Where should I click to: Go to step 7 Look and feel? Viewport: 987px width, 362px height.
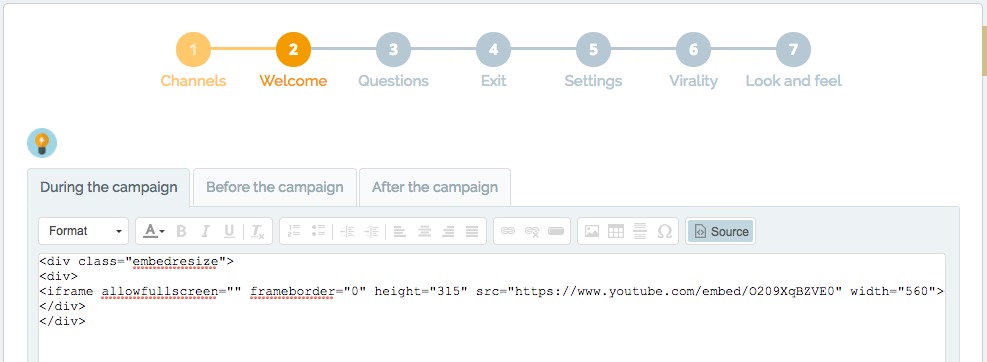click(x=794, y=60)
